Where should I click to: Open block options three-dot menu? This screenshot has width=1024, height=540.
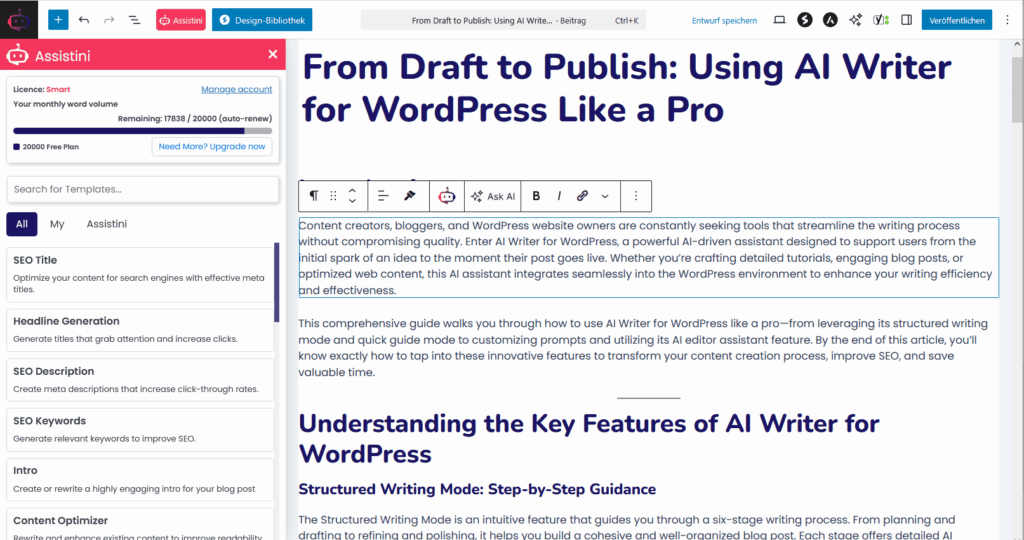pos(636,196)
